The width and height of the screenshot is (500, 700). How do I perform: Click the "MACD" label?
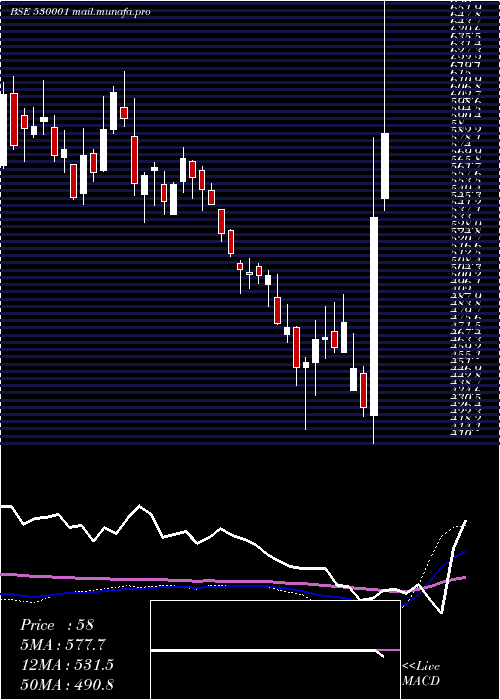click(419, 681)
